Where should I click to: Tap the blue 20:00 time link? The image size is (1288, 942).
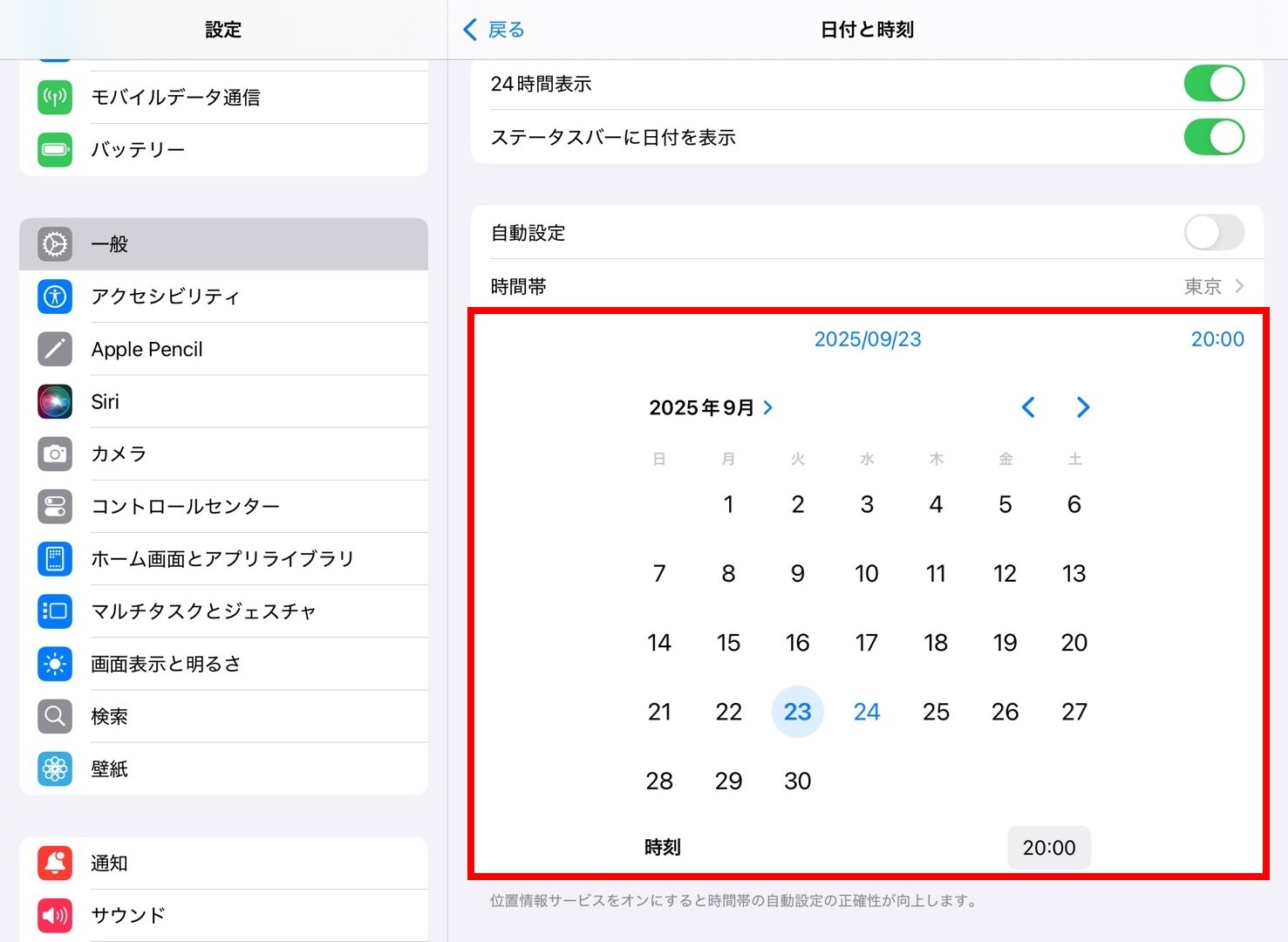coord(1217,339)
